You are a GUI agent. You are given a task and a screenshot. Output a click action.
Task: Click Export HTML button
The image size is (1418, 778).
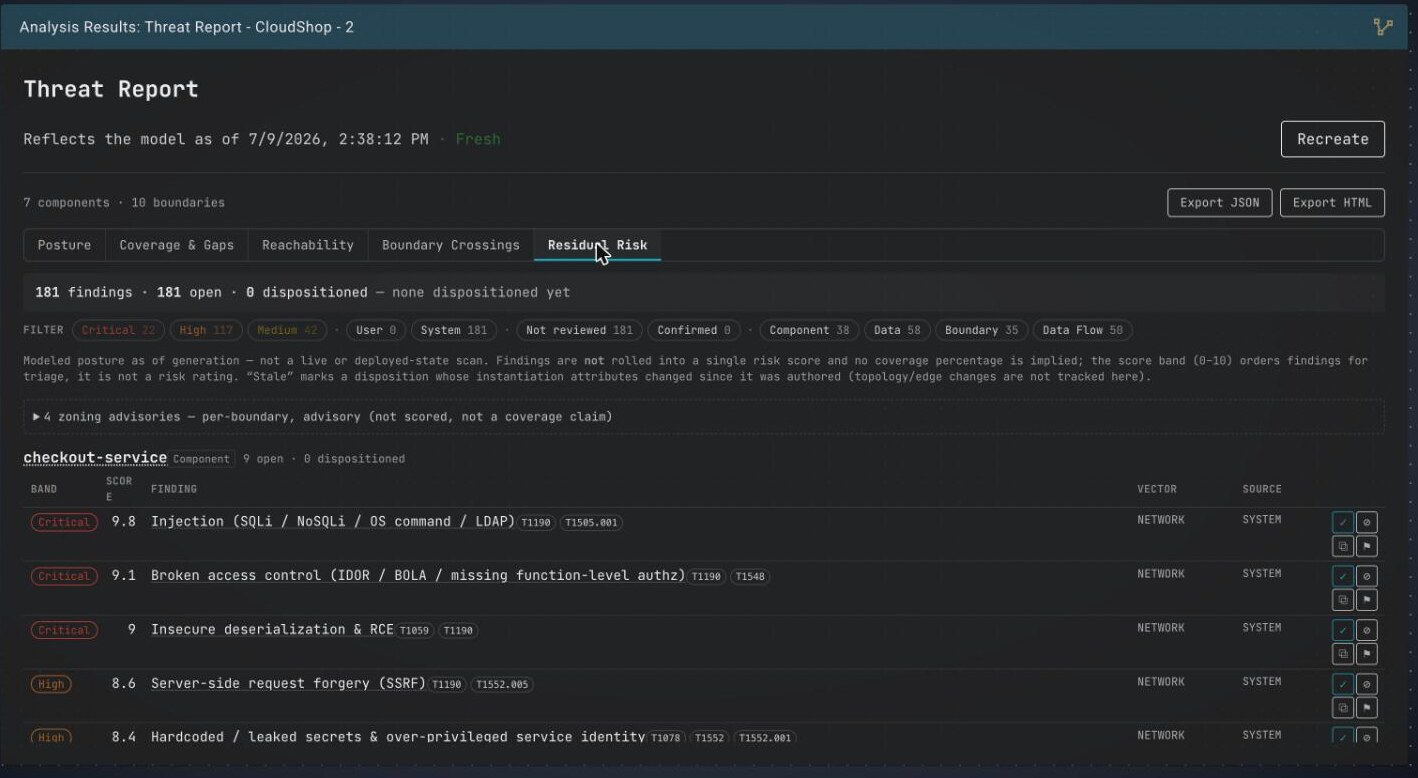pyautogui.click(x=1332, y=202)
